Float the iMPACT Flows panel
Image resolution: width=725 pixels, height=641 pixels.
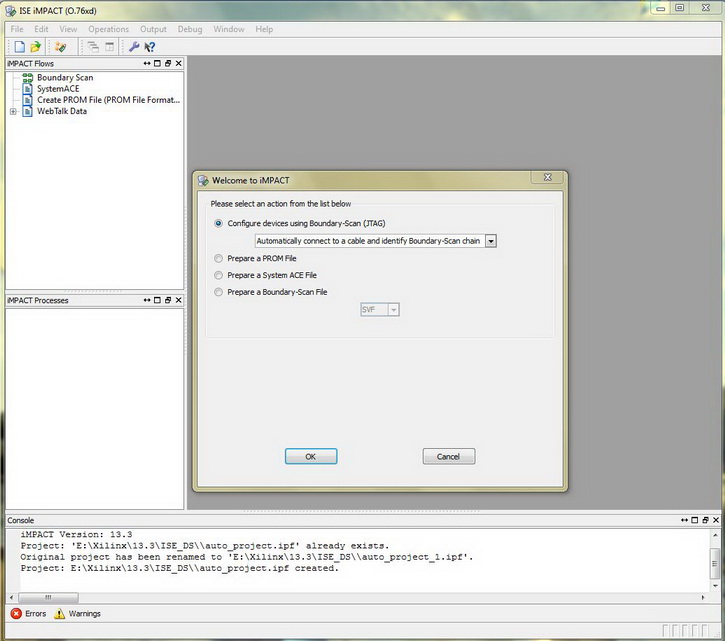point(167,63)
